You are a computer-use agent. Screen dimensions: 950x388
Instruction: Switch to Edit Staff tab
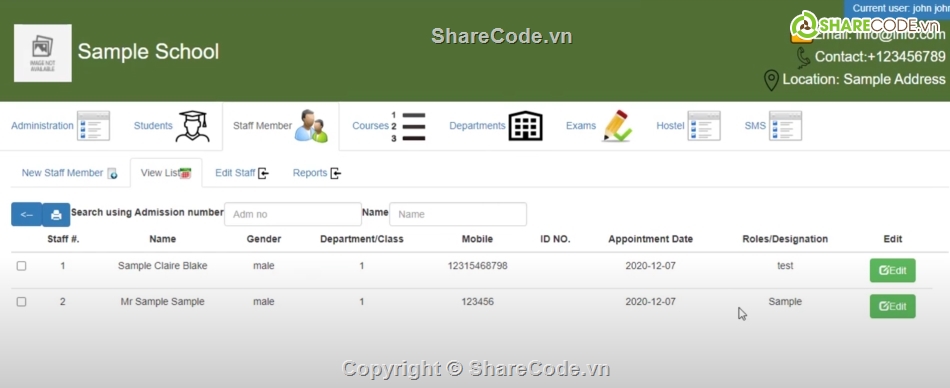click(x=242, y=173)
